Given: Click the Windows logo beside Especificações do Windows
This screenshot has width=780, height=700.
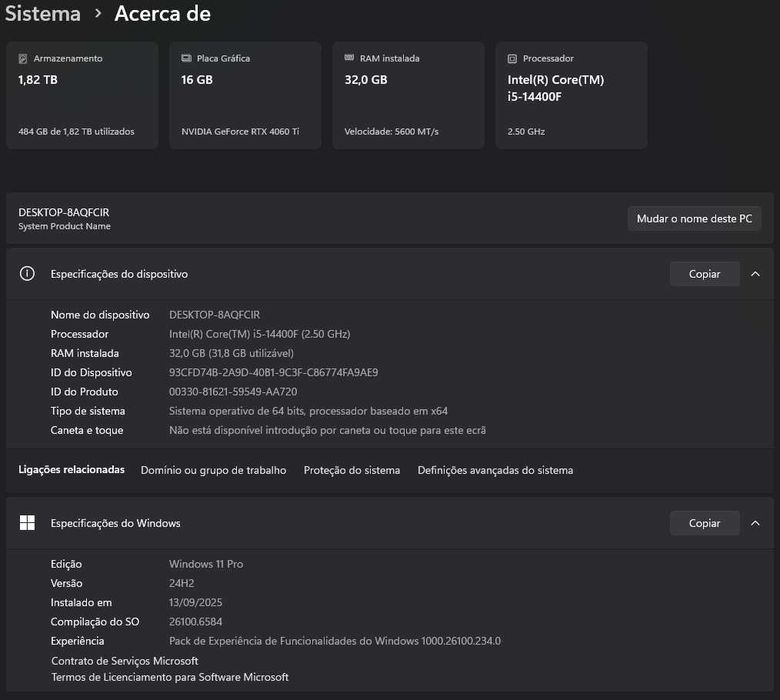Looking at the screenshot, I should pos(27,523).
